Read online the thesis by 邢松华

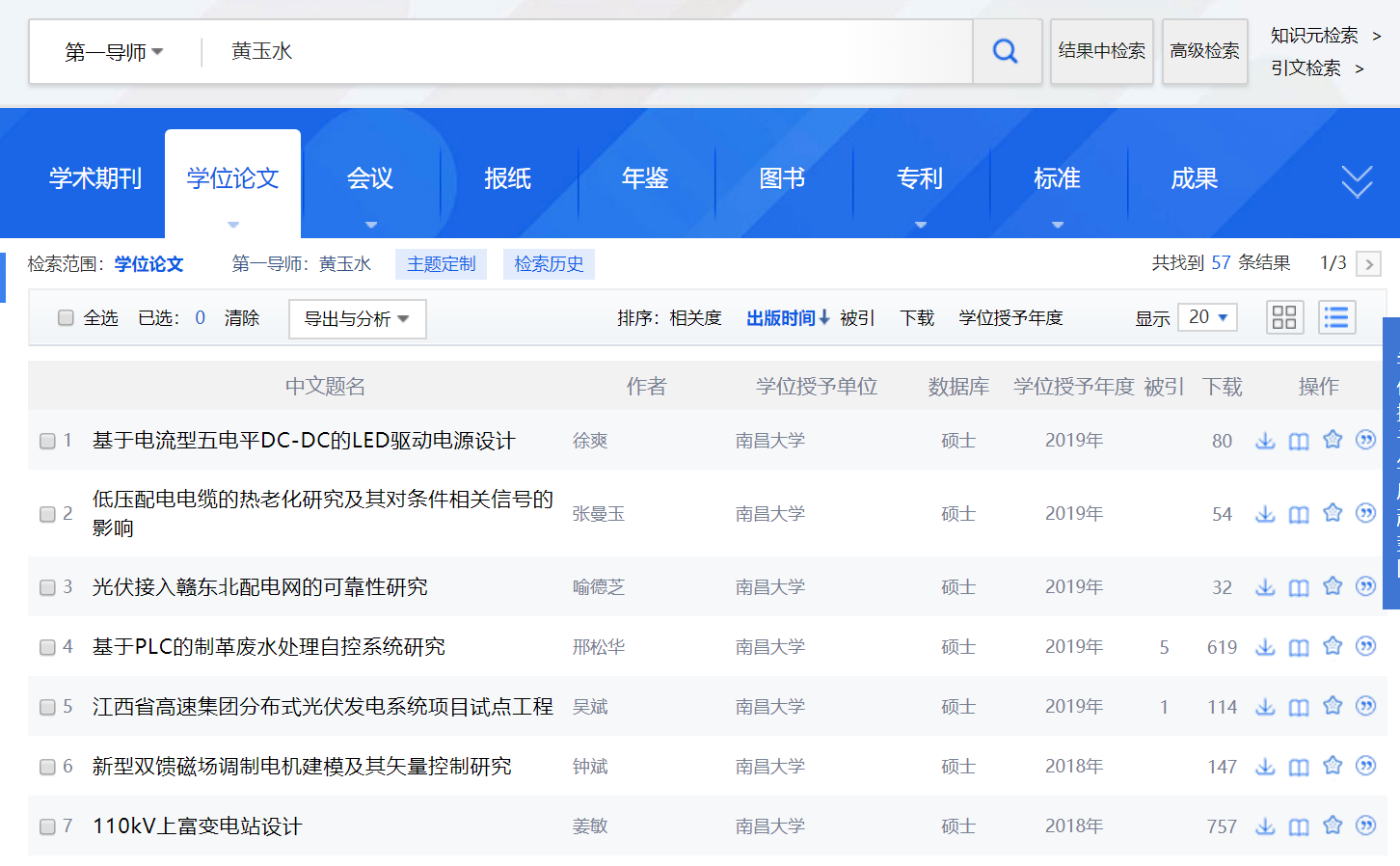pos(1299,647)
